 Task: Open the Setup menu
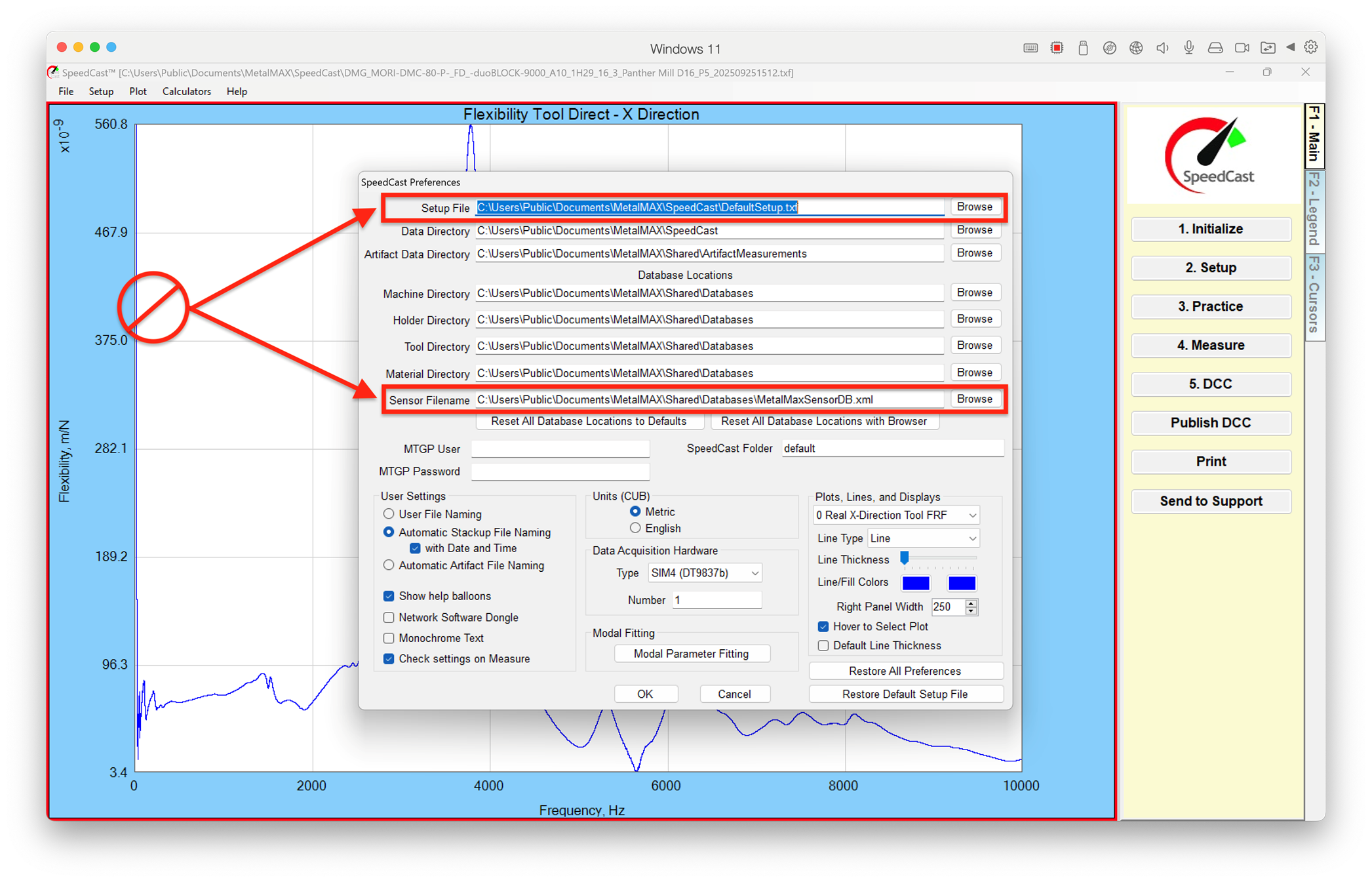coord(101,91)
